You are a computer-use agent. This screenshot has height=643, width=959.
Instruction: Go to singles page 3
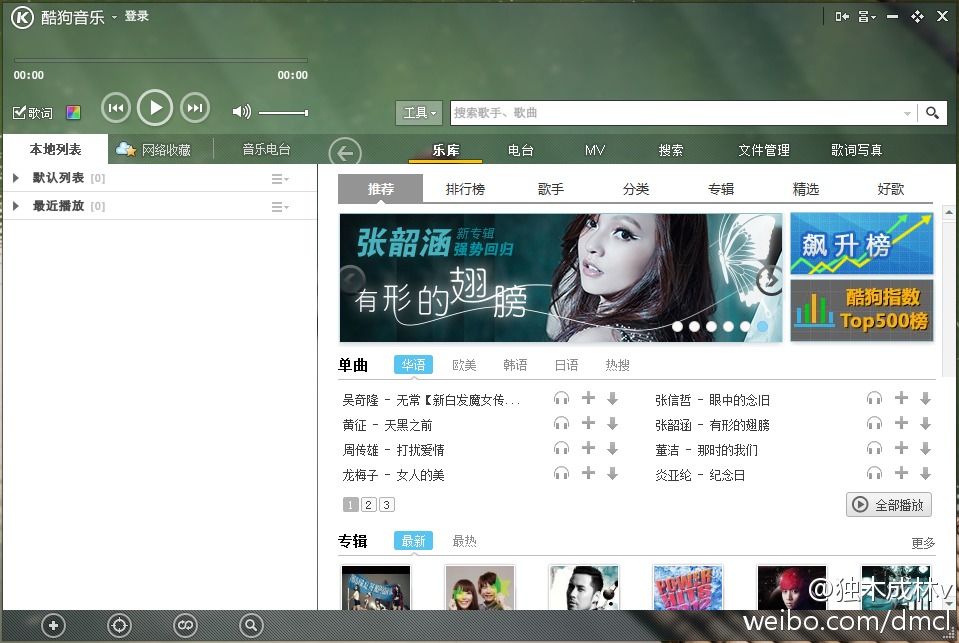coord(387,505)
